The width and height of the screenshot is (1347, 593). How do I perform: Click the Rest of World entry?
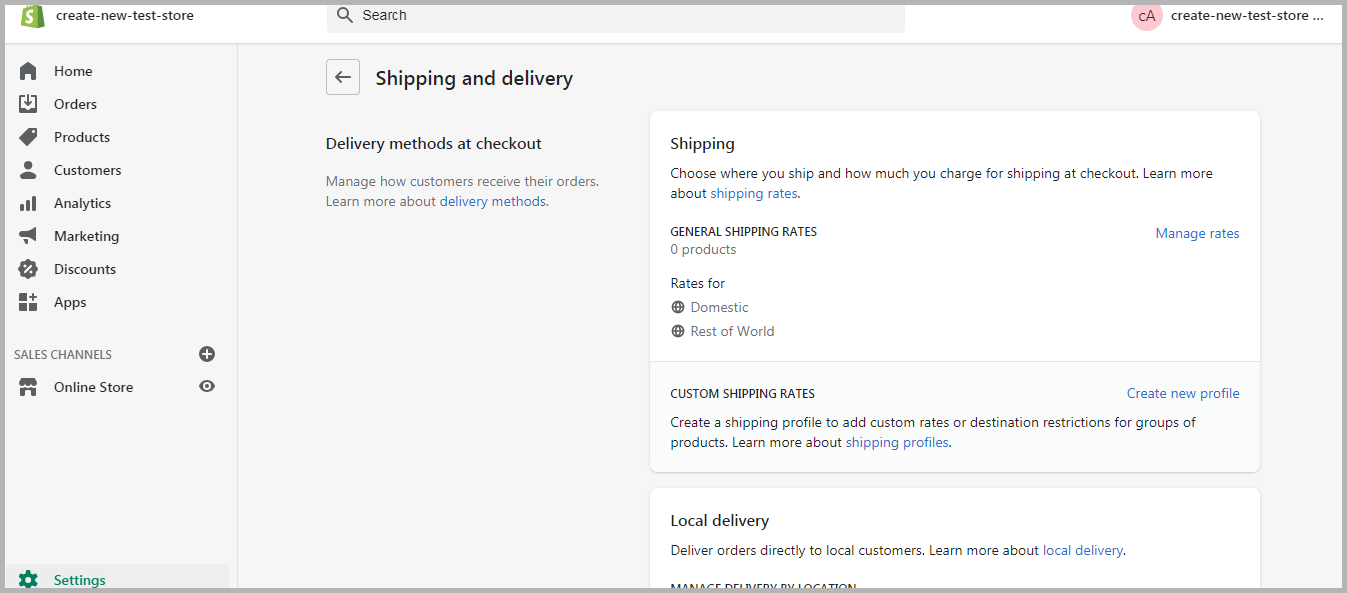[732, 331]
